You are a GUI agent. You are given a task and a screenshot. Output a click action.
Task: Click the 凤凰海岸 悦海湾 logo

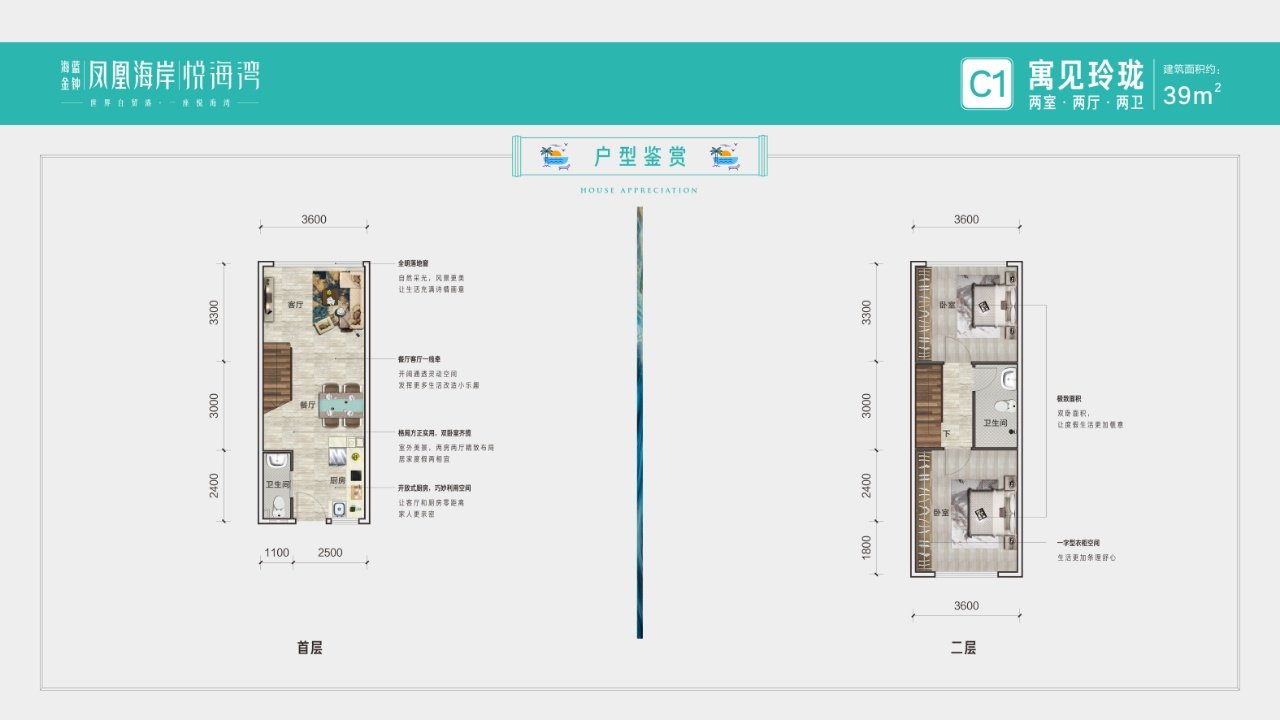160,76
